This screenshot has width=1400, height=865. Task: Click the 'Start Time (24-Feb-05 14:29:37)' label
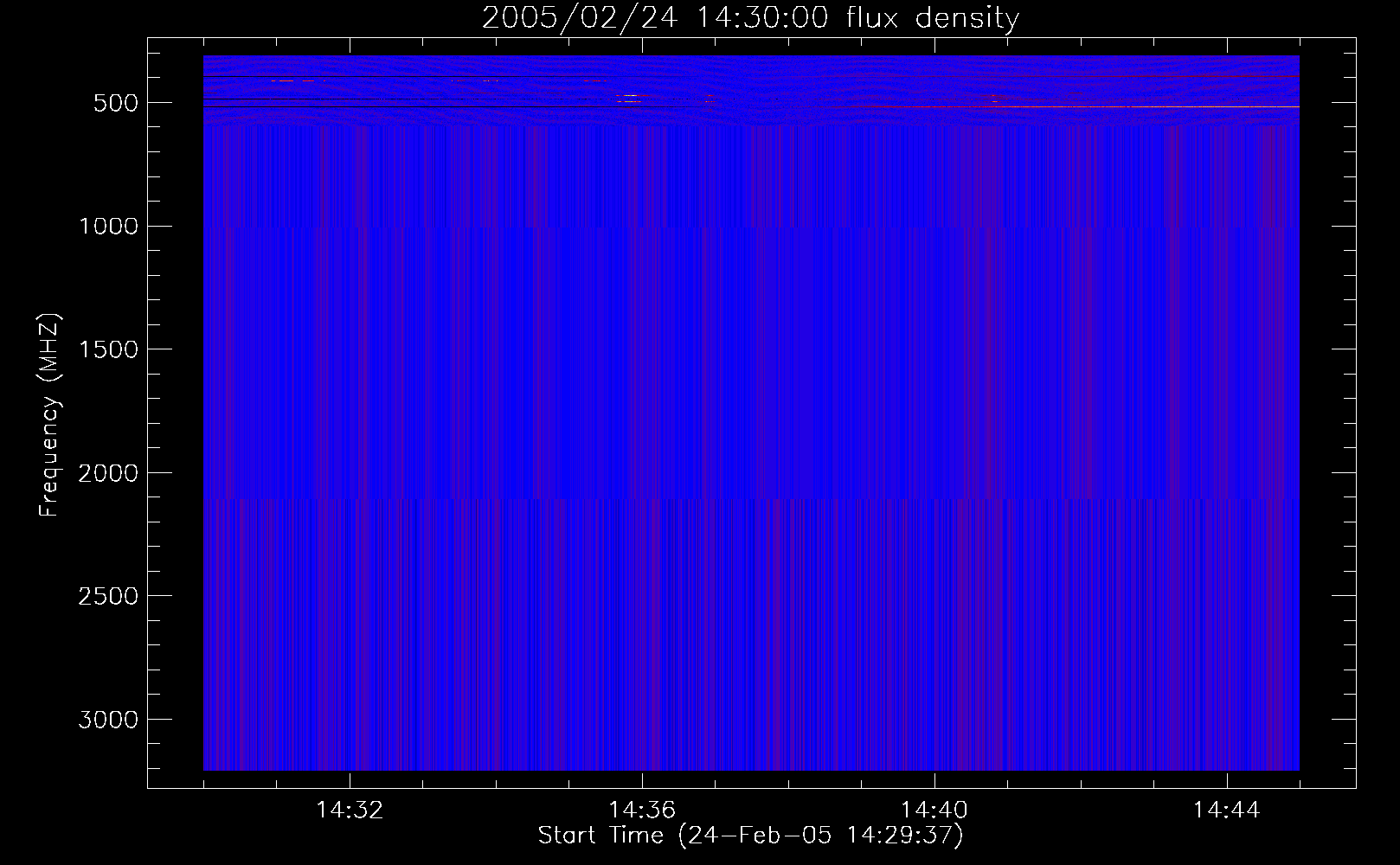[750, 836]
